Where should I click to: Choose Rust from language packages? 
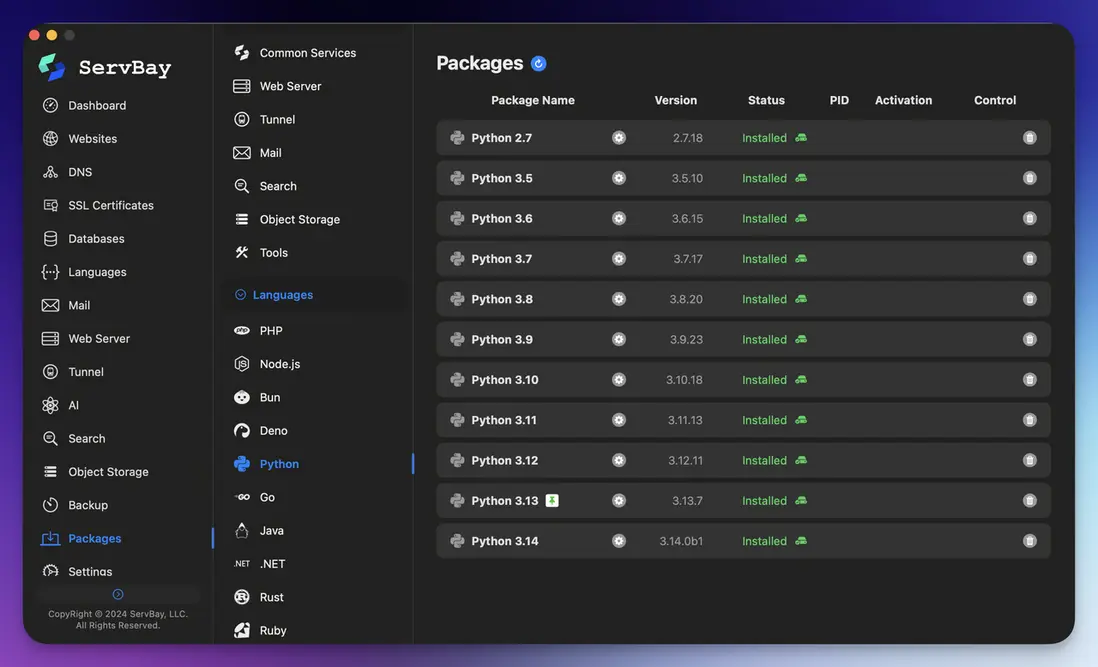271,597
